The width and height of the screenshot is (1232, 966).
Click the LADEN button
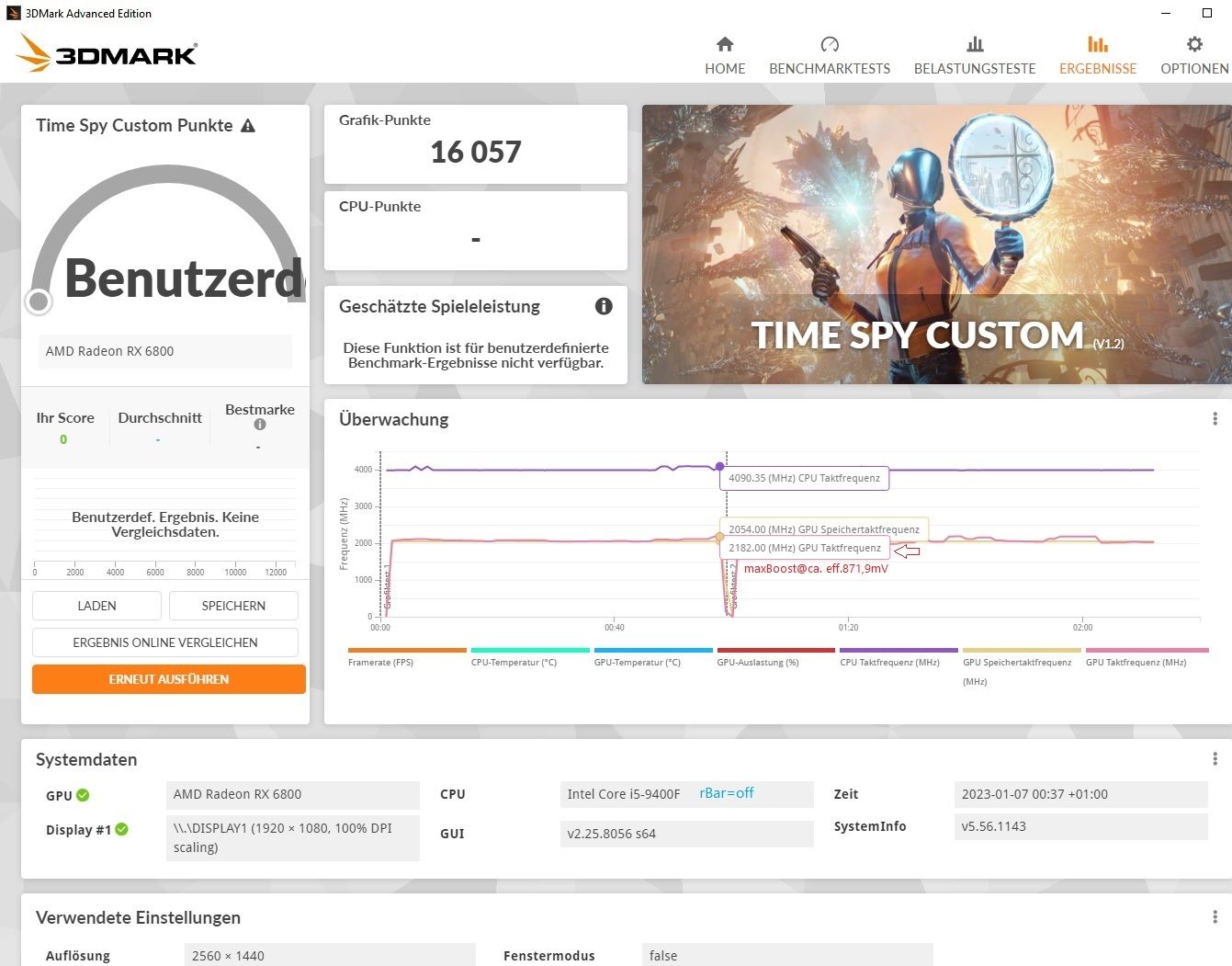(96, 606)
